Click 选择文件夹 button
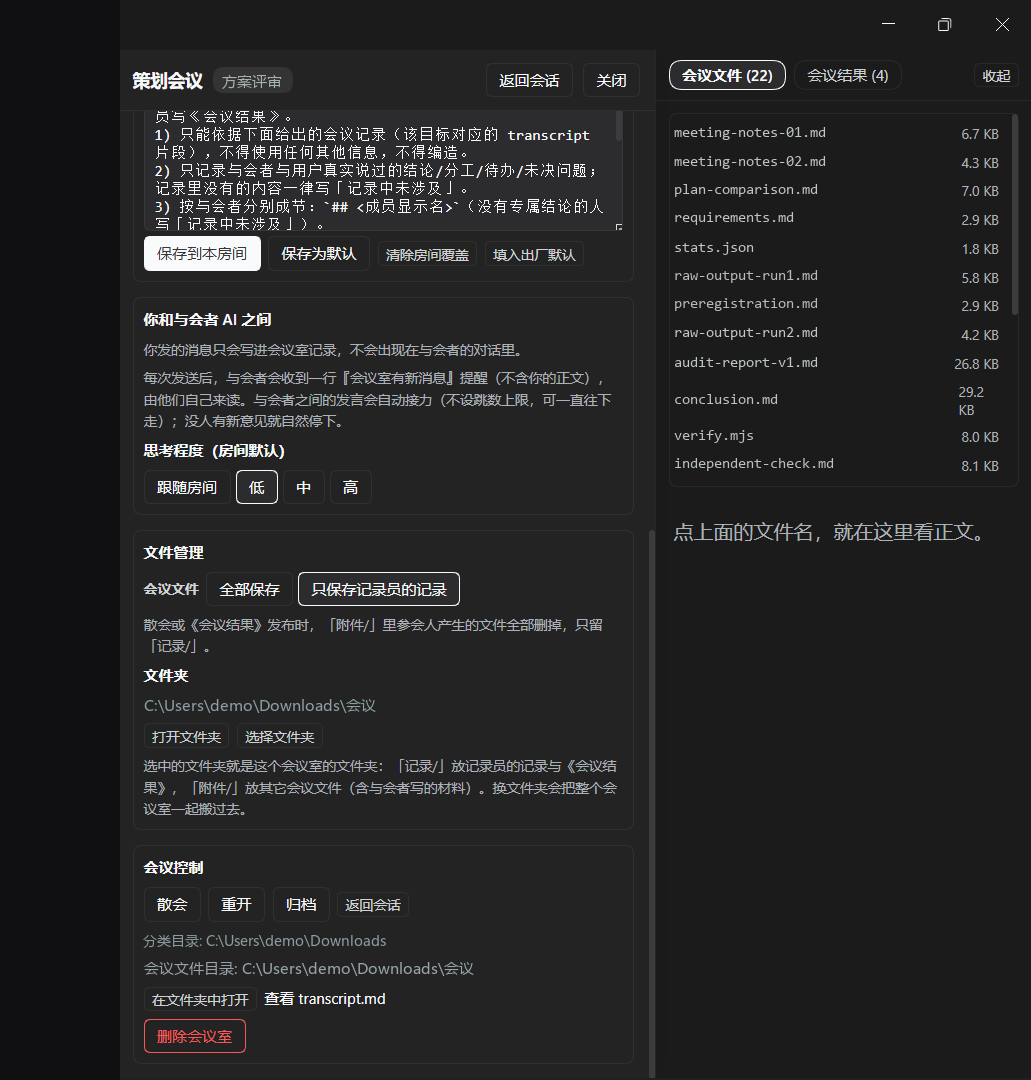The image size is (1031, 1080). [280, 736]
